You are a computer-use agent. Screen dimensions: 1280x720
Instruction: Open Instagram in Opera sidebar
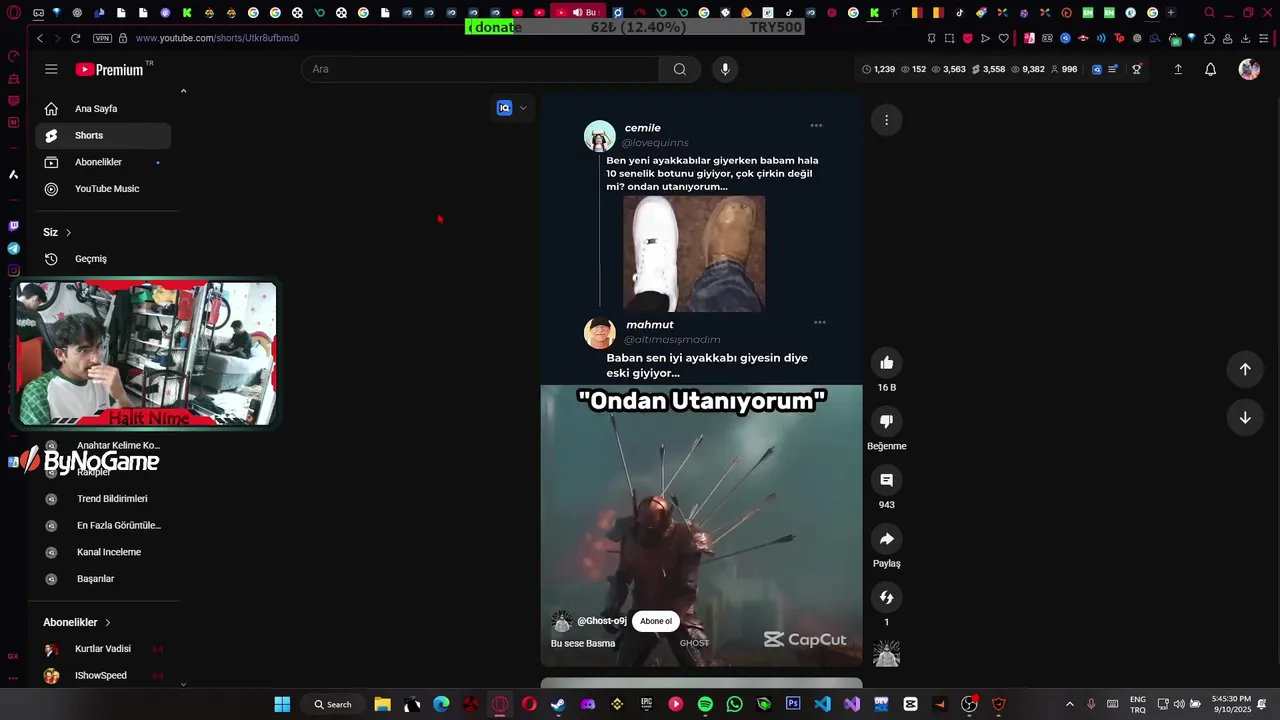click(13, 270)
